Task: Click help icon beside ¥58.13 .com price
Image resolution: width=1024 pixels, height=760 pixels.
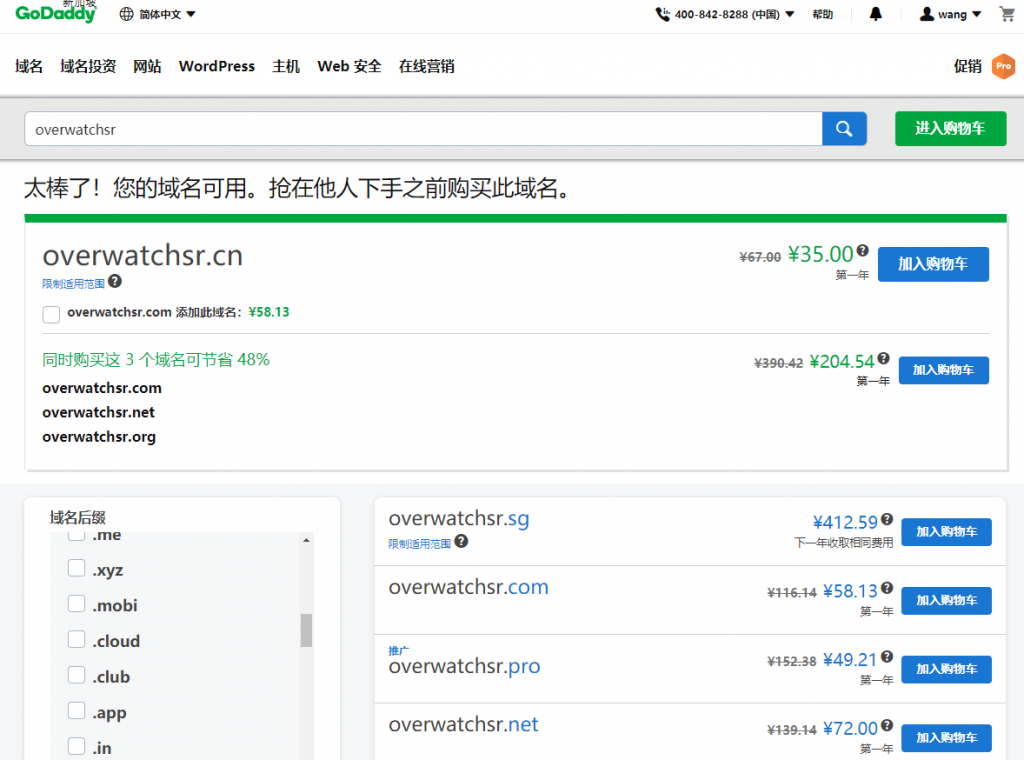Action: tap(887, 588)
